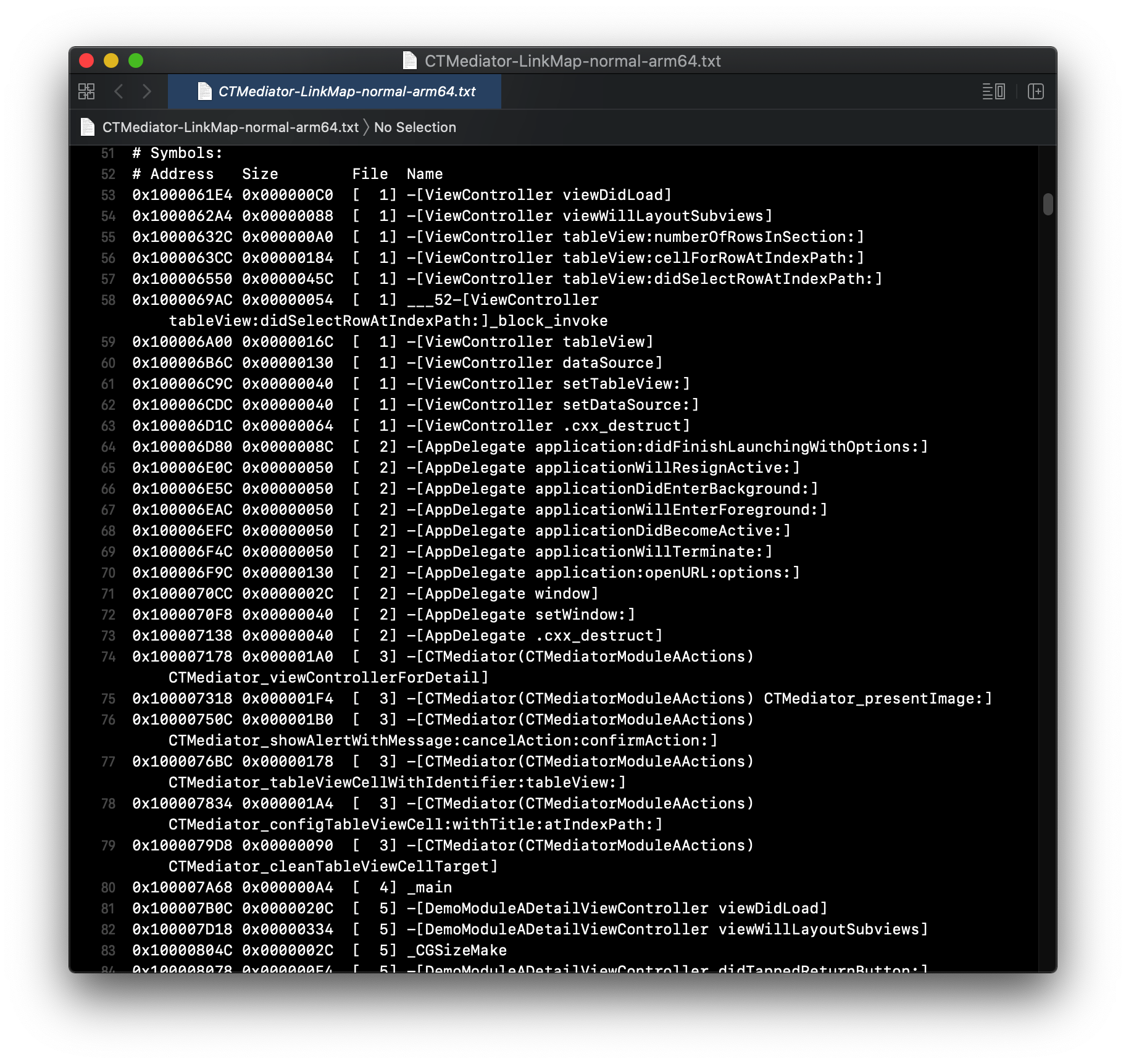1126x1064 pixels.
Task: Click address 0x1000061E4
Action: [x=182, y=195]
